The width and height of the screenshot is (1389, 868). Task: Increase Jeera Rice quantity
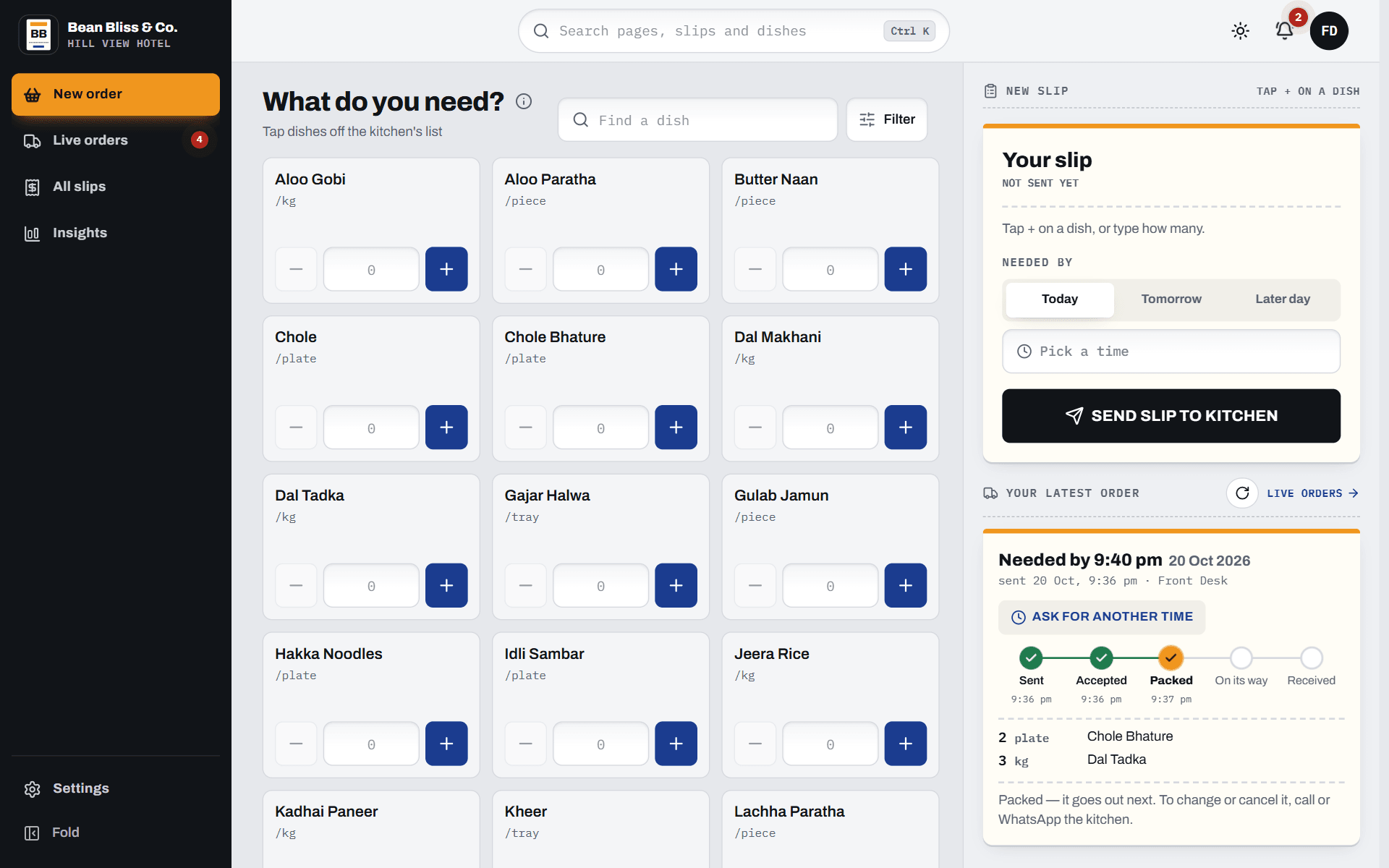coord(905,744)
